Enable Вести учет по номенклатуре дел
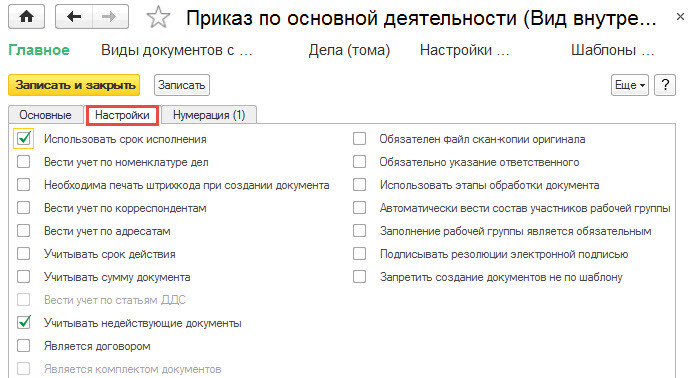This screenshot has height=378, width=689. tap(24, 162)
